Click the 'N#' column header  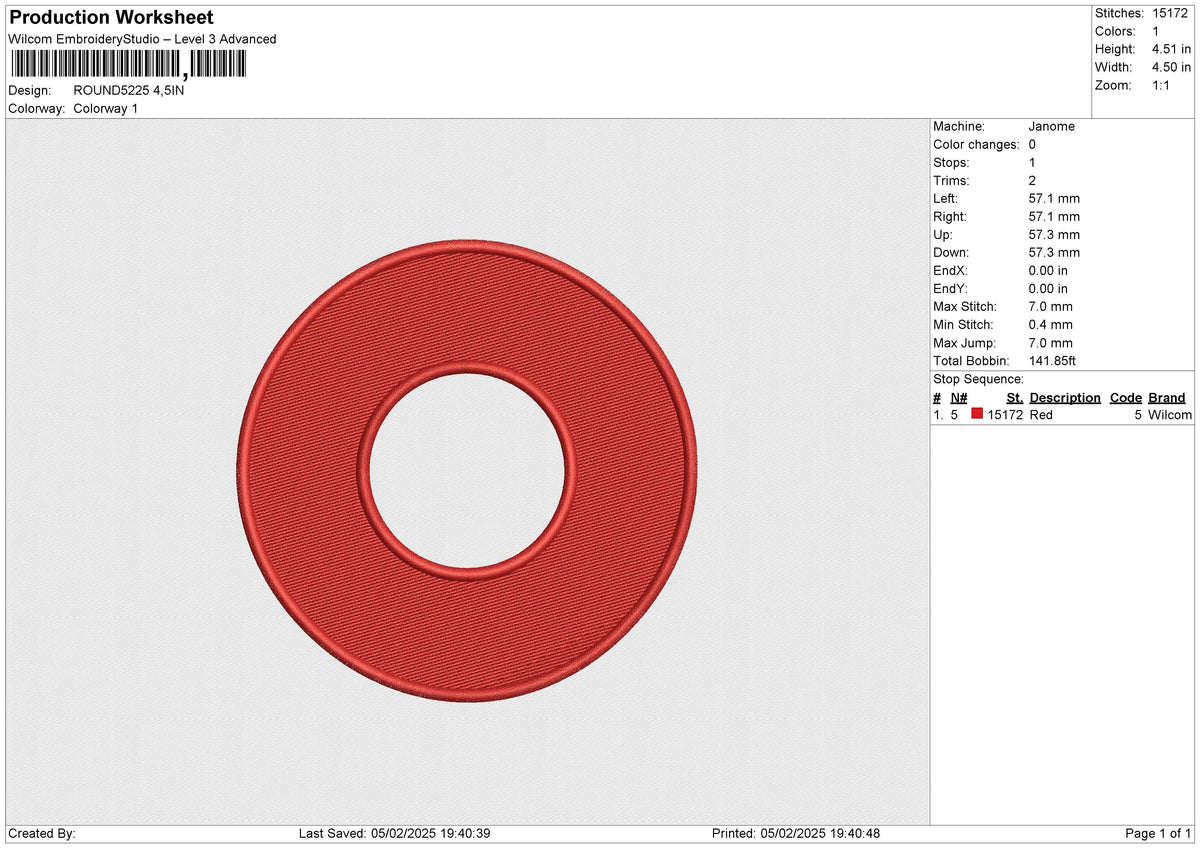[x=958, y=397]
